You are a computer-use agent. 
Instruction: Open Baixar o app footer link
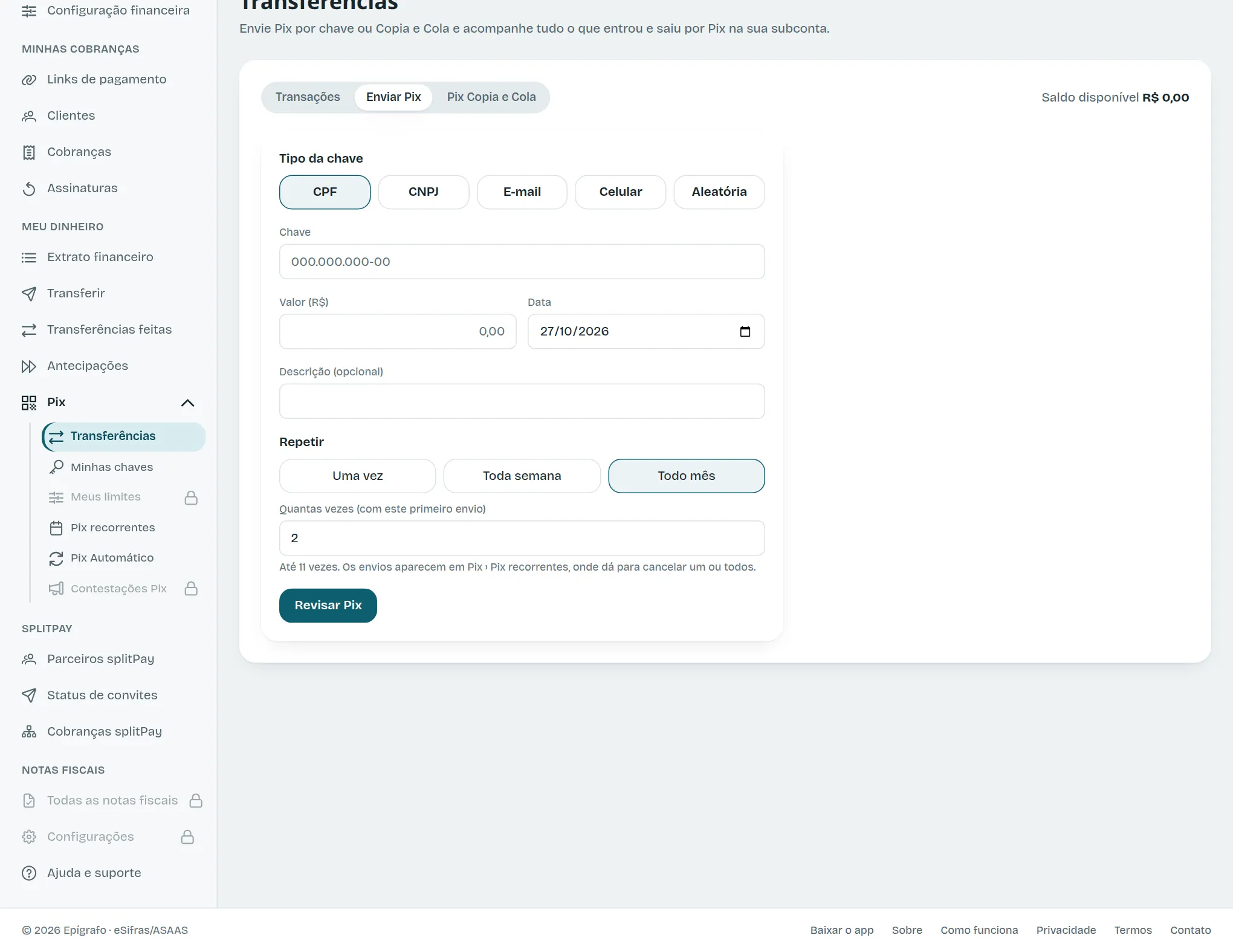[842, 930]
